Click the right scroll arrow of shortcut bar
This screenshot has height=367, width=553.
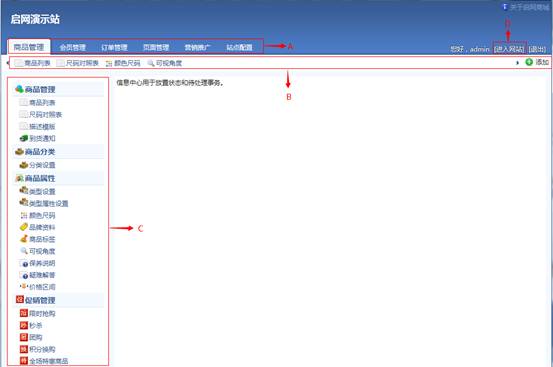[518, 63]
